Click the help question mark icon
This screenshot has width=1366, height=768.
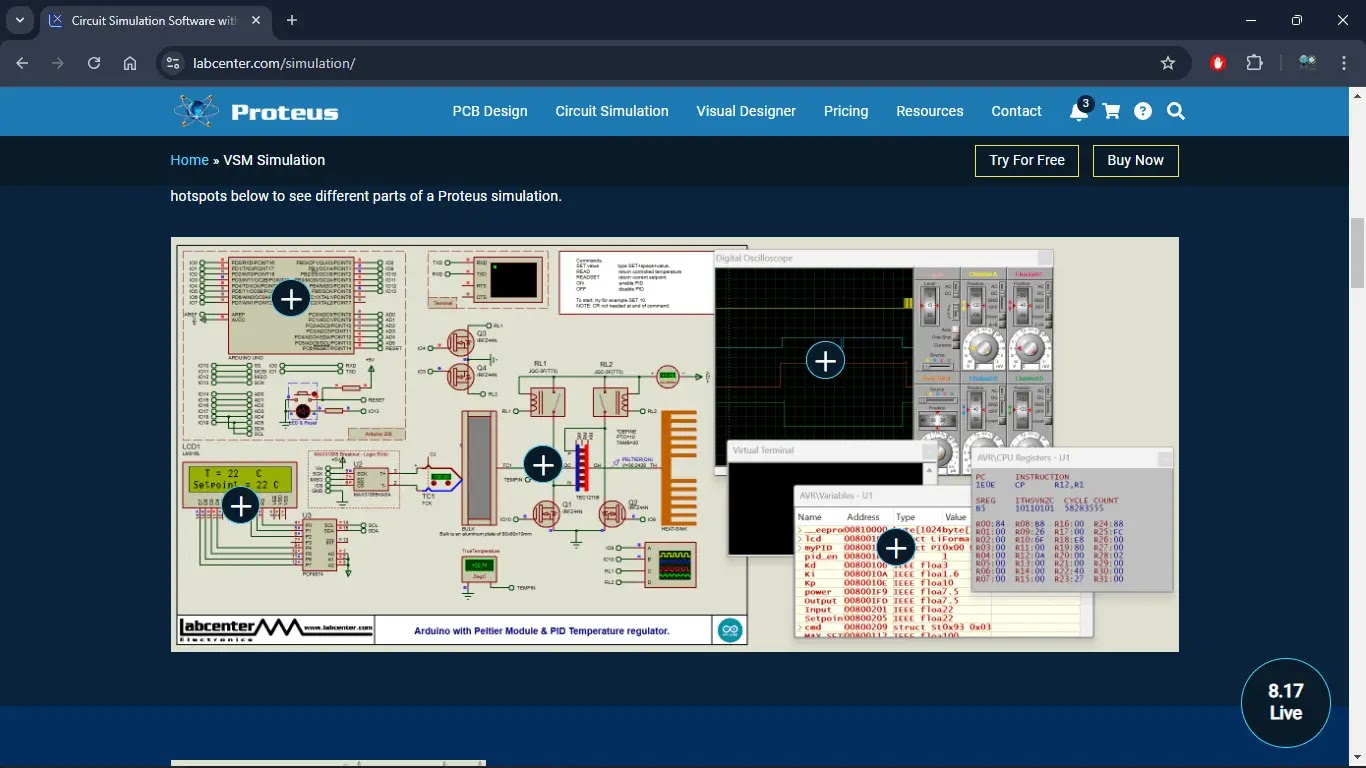[1143, 112]
